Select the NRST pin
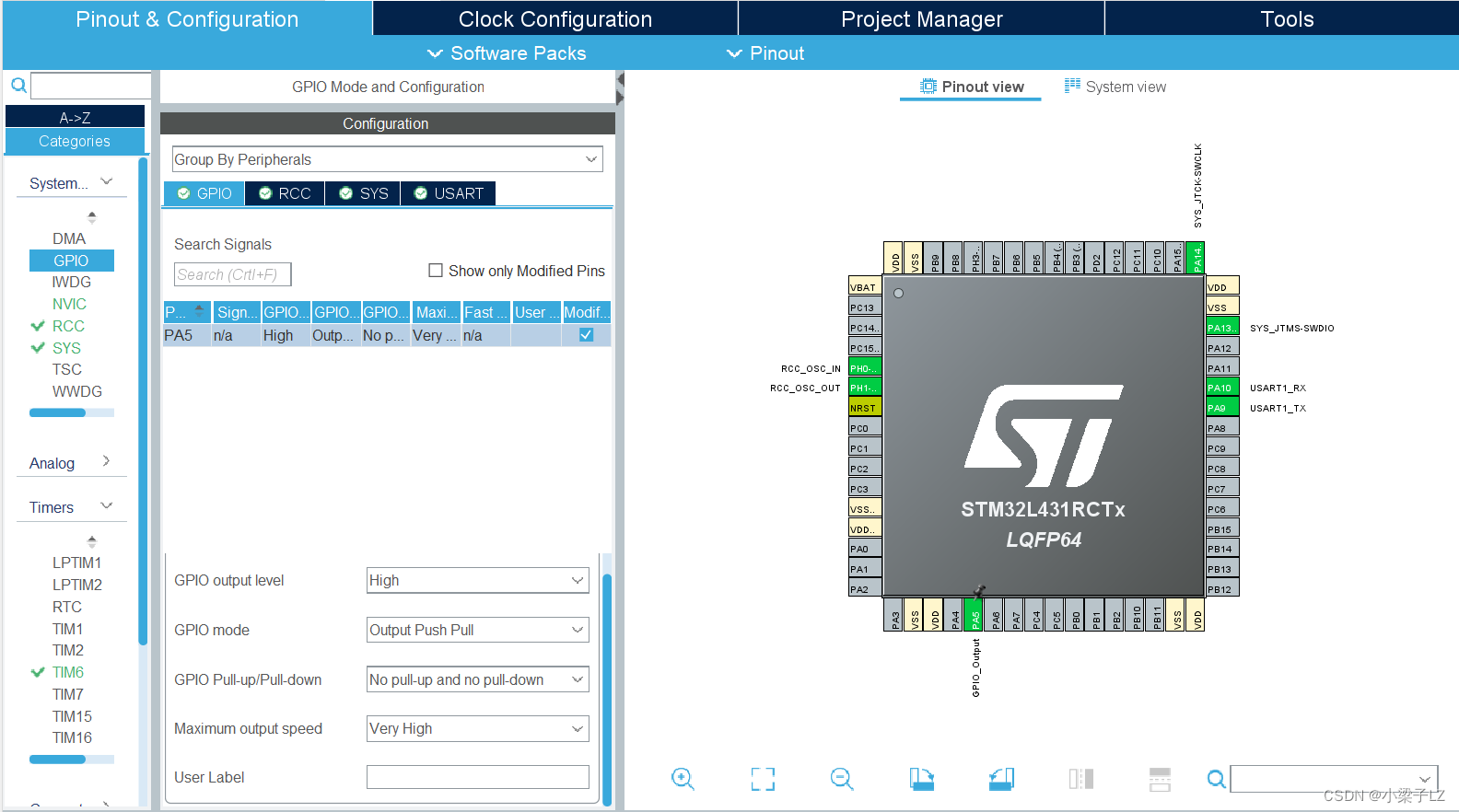Image resolution: width=1459 pixels, height=812 pixels. (x=865, y=408)
